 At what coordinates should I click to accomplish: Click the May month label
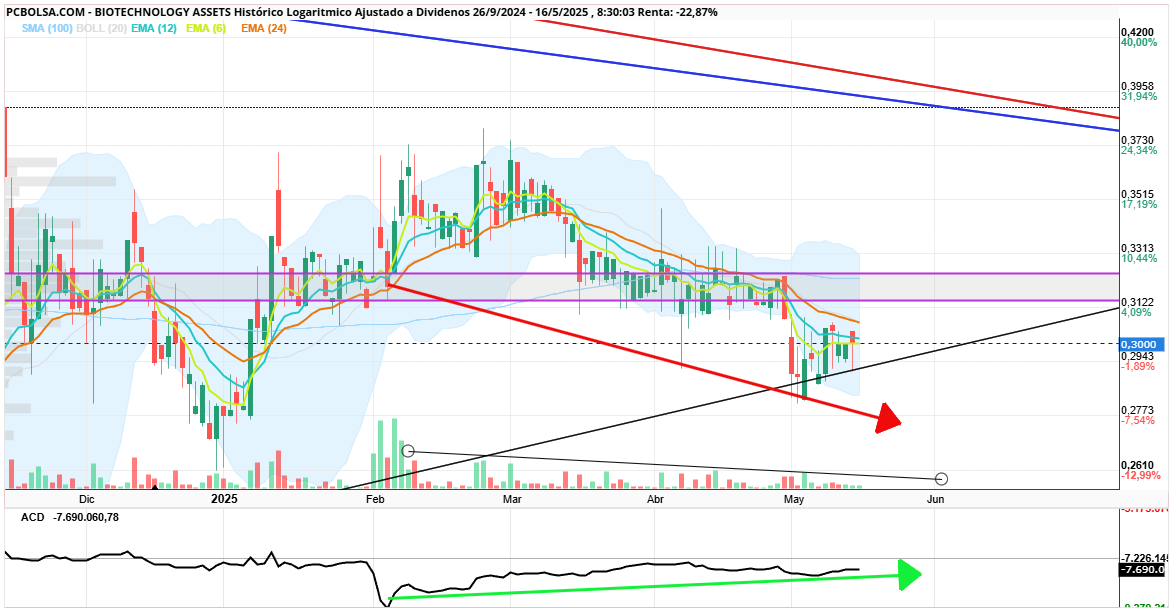pos(793,499)
